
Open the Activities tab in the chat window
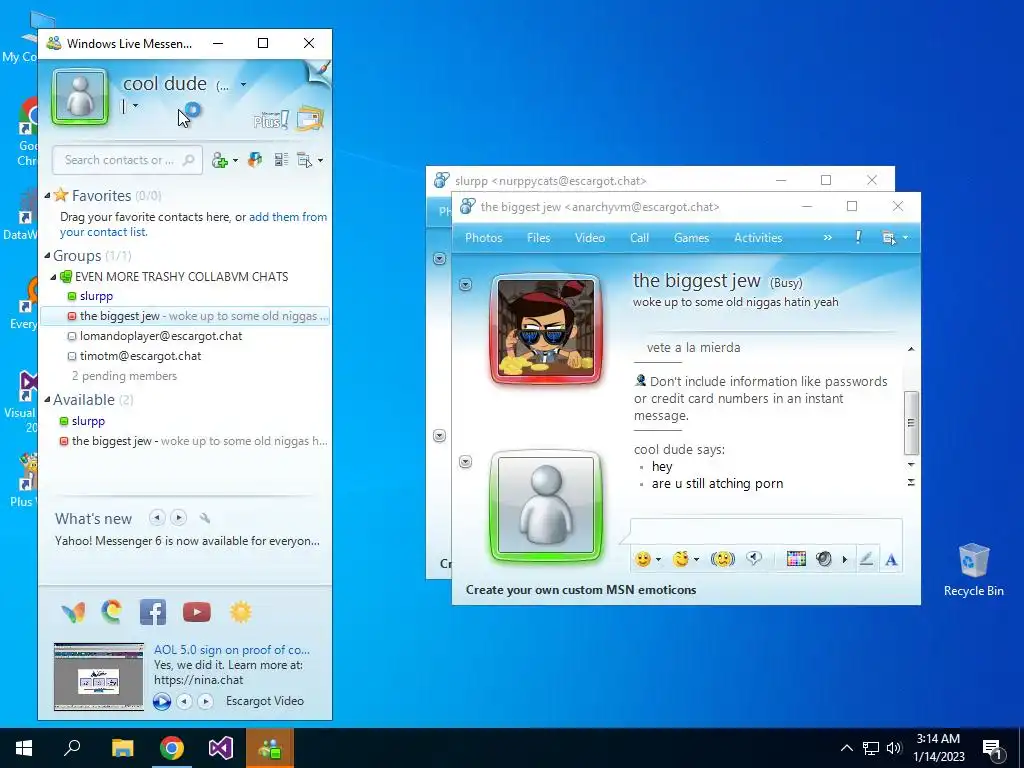[758, 238]
